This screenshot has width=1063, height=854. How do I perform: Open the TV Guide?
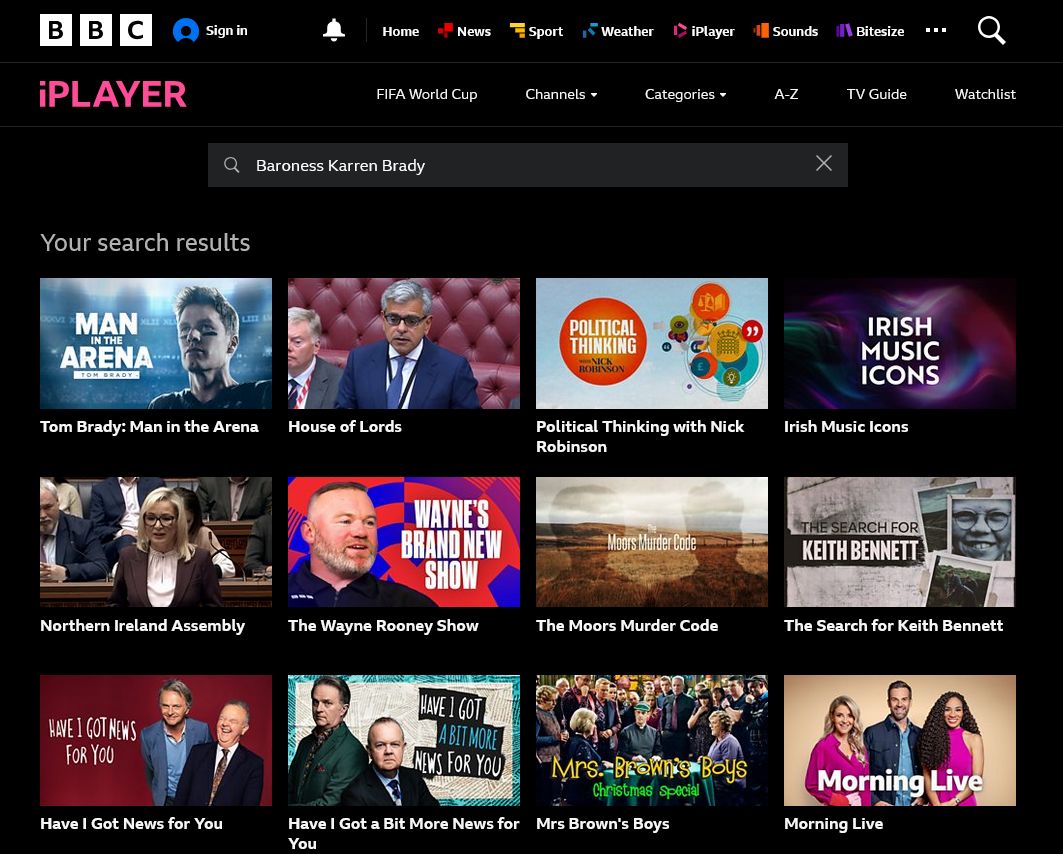[x=877, y=94]
